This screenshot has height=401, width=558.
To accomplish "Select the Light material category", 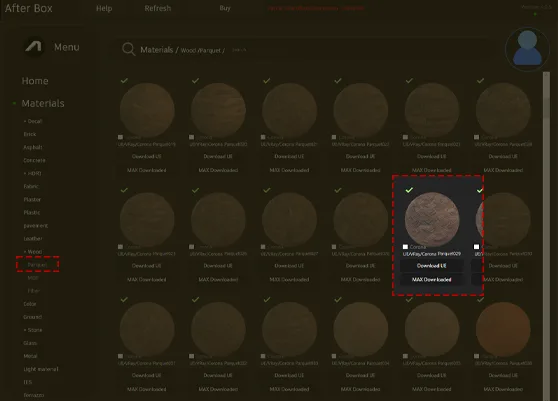I will click(x=41, y=369).
